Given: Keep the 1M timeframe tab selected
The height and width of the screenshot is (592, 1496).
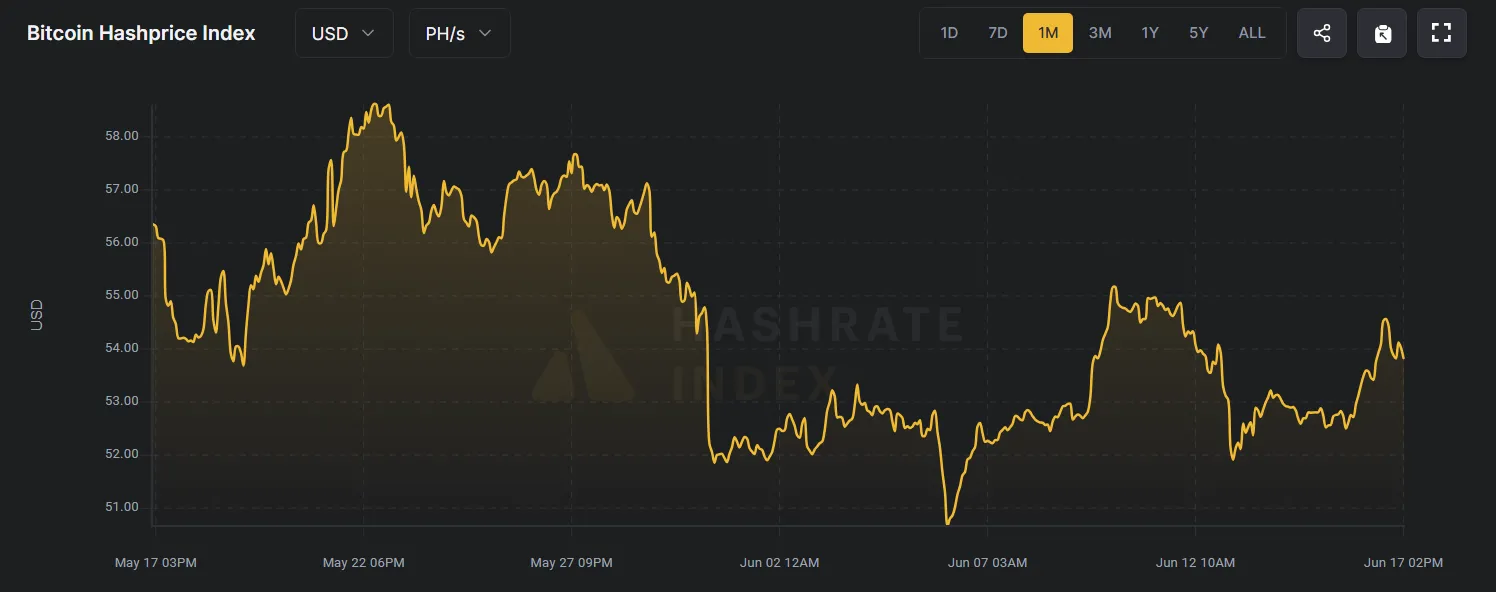Looking at the screenshot, I should [x=1048, y=32].
